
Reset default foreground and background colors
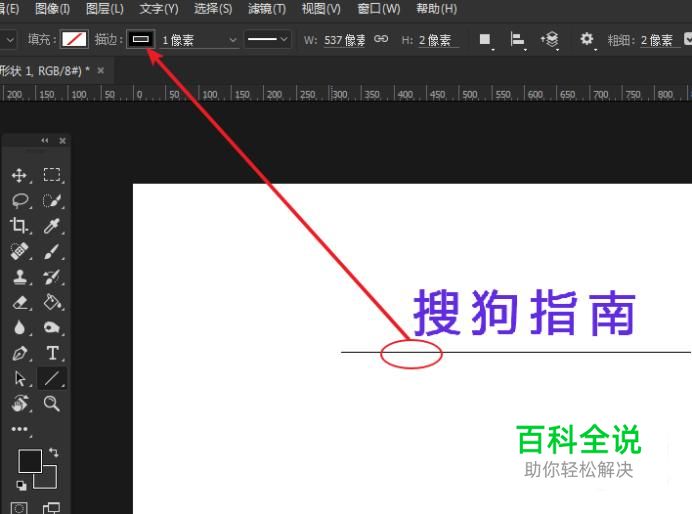(x=21, y=485)
